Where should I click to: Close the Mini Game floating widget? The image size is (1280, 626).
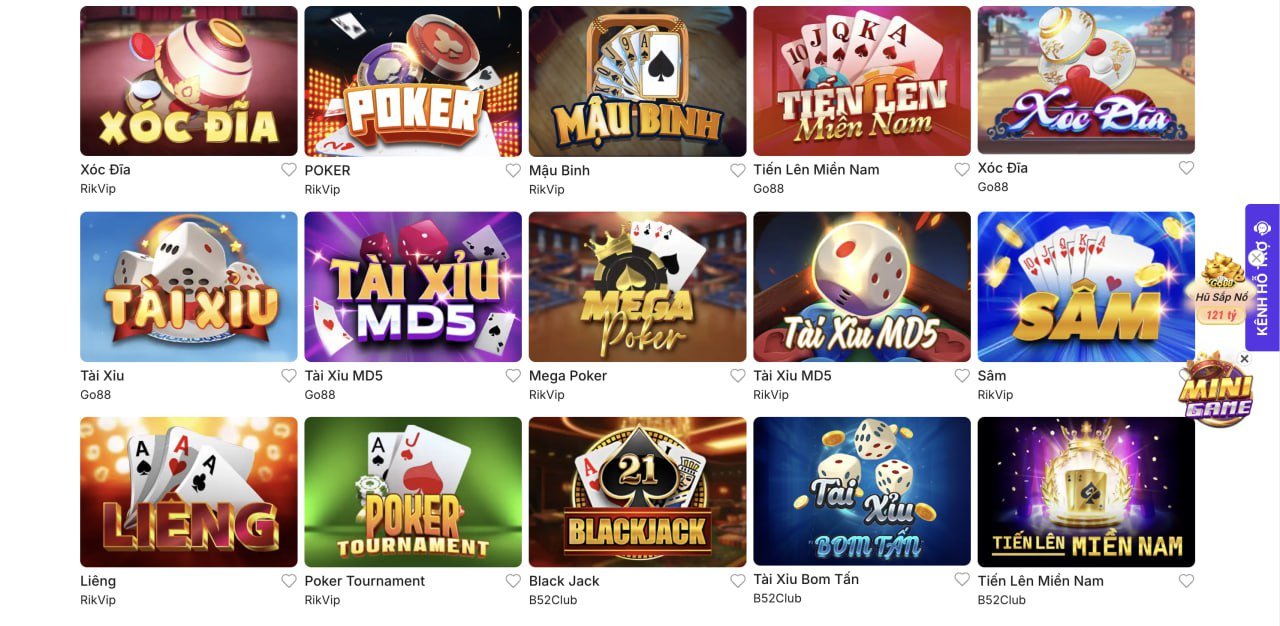tap(1244, 359)
